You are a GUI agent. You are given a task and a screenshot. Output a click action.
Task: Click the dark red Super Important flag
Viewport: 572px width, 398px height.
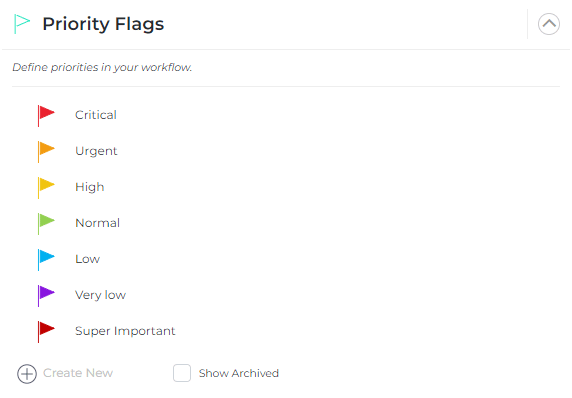point(46,332)
